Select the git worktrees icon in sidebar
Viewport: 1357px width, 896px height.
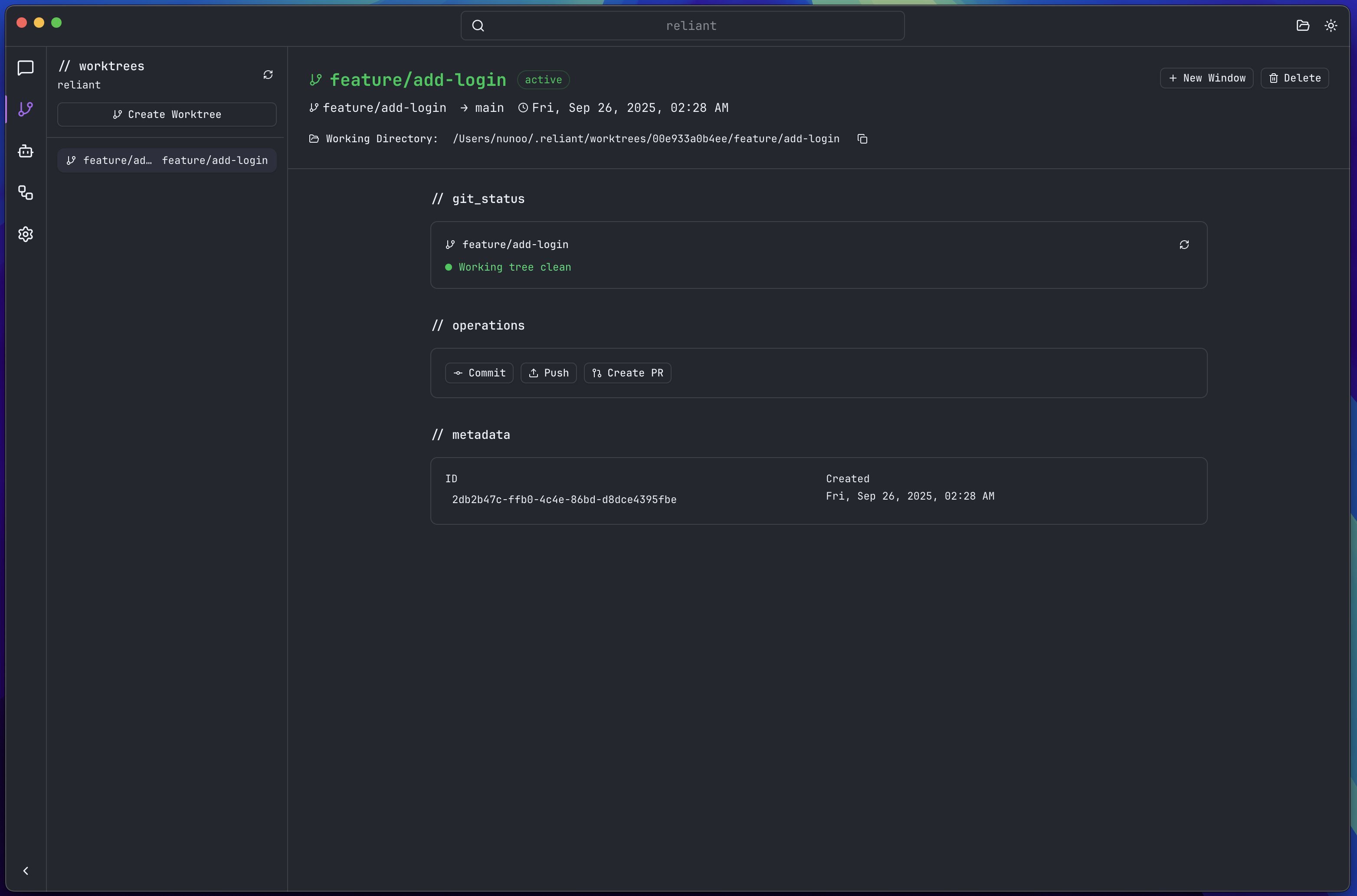(x=25, y=109)
